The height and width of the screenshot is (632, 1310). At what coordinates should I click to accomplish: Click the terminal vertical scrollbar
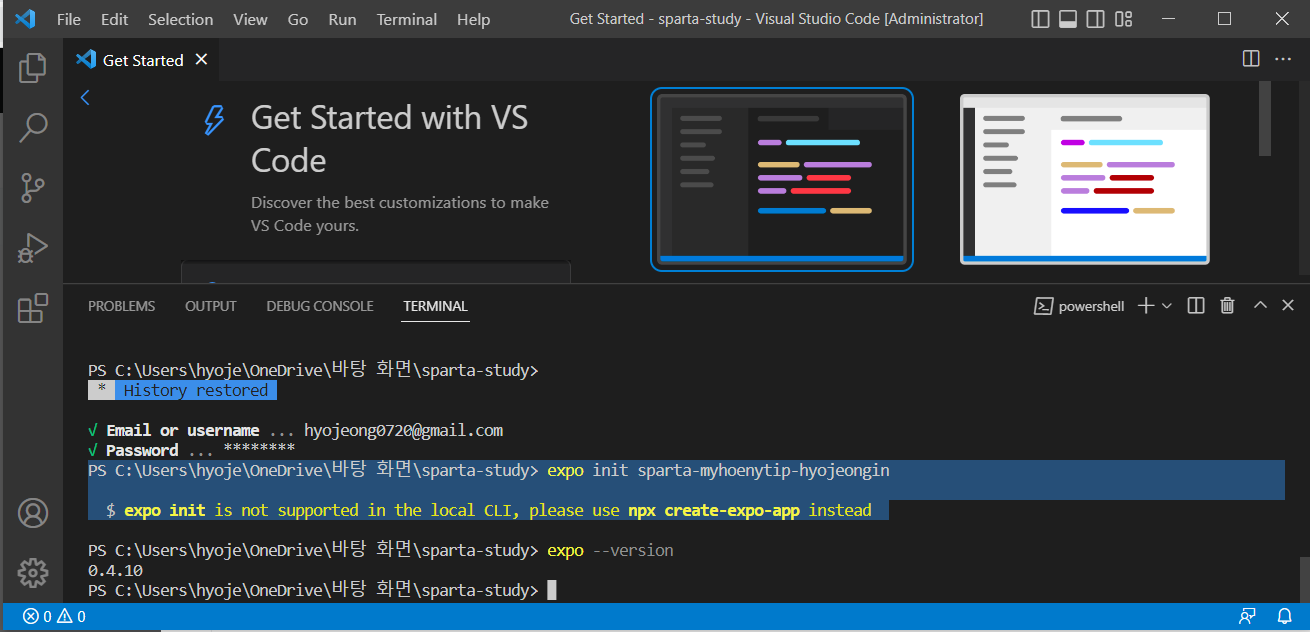pyautogui.click(x=1303, y=578)
